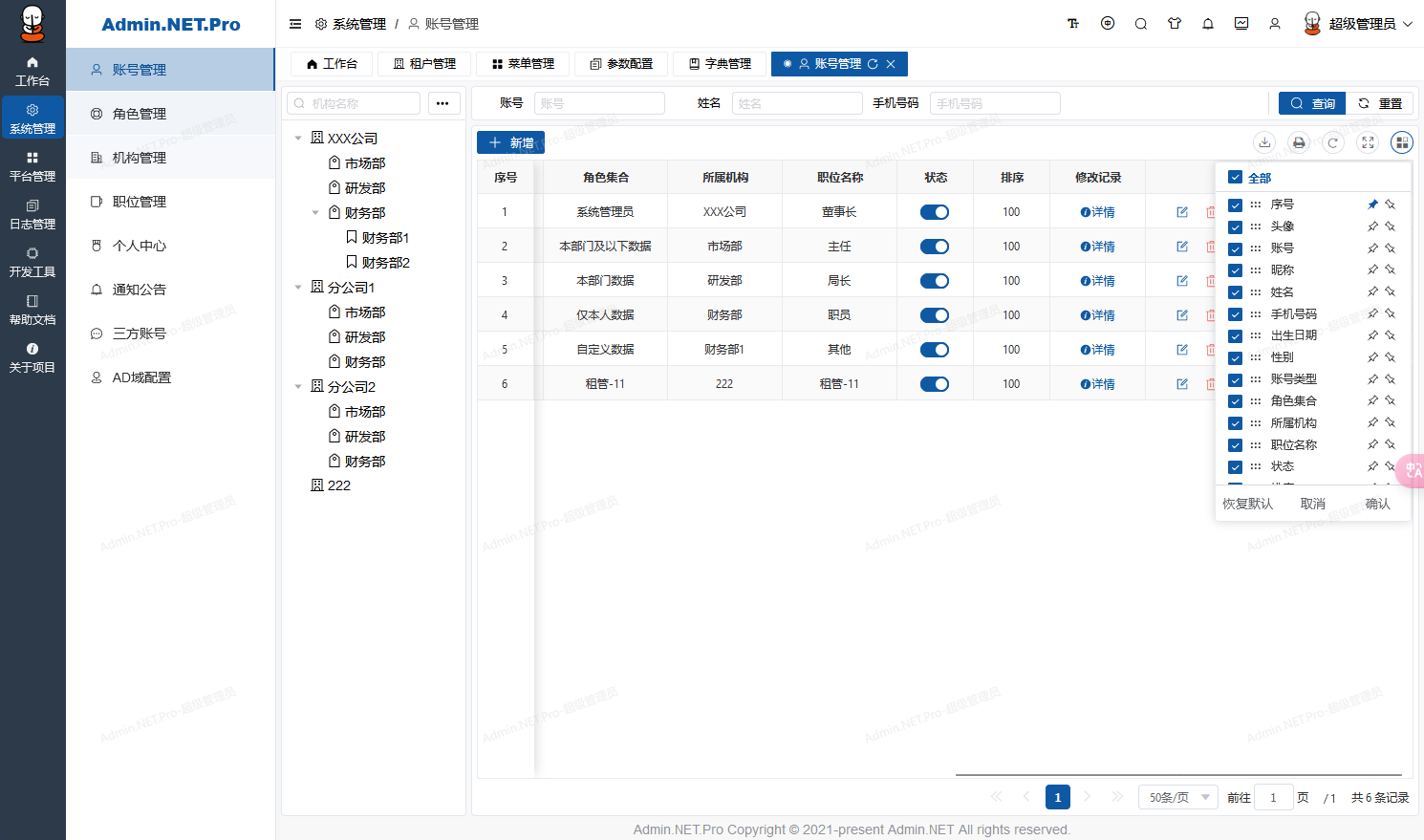This screenshot has height=840, width=1424.
Task: Open 关于项目 in the dark left rail
Action: tap(32, 358)
